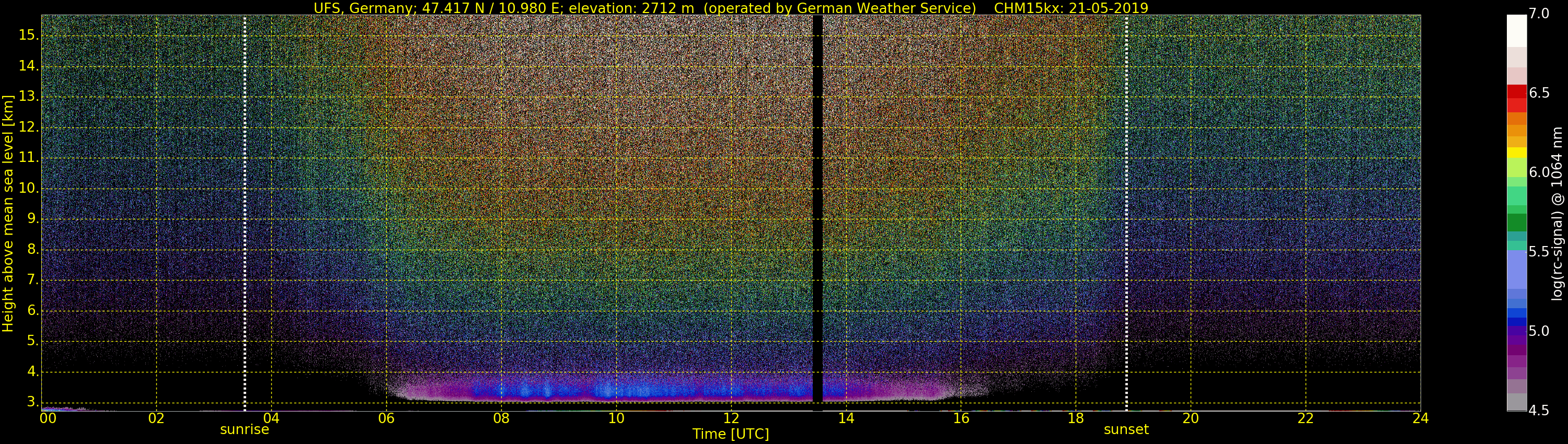The height and width of the screenshot is (444, 1568).
Task: Click the height tick label 3
Action: click(x=33, y=402)
